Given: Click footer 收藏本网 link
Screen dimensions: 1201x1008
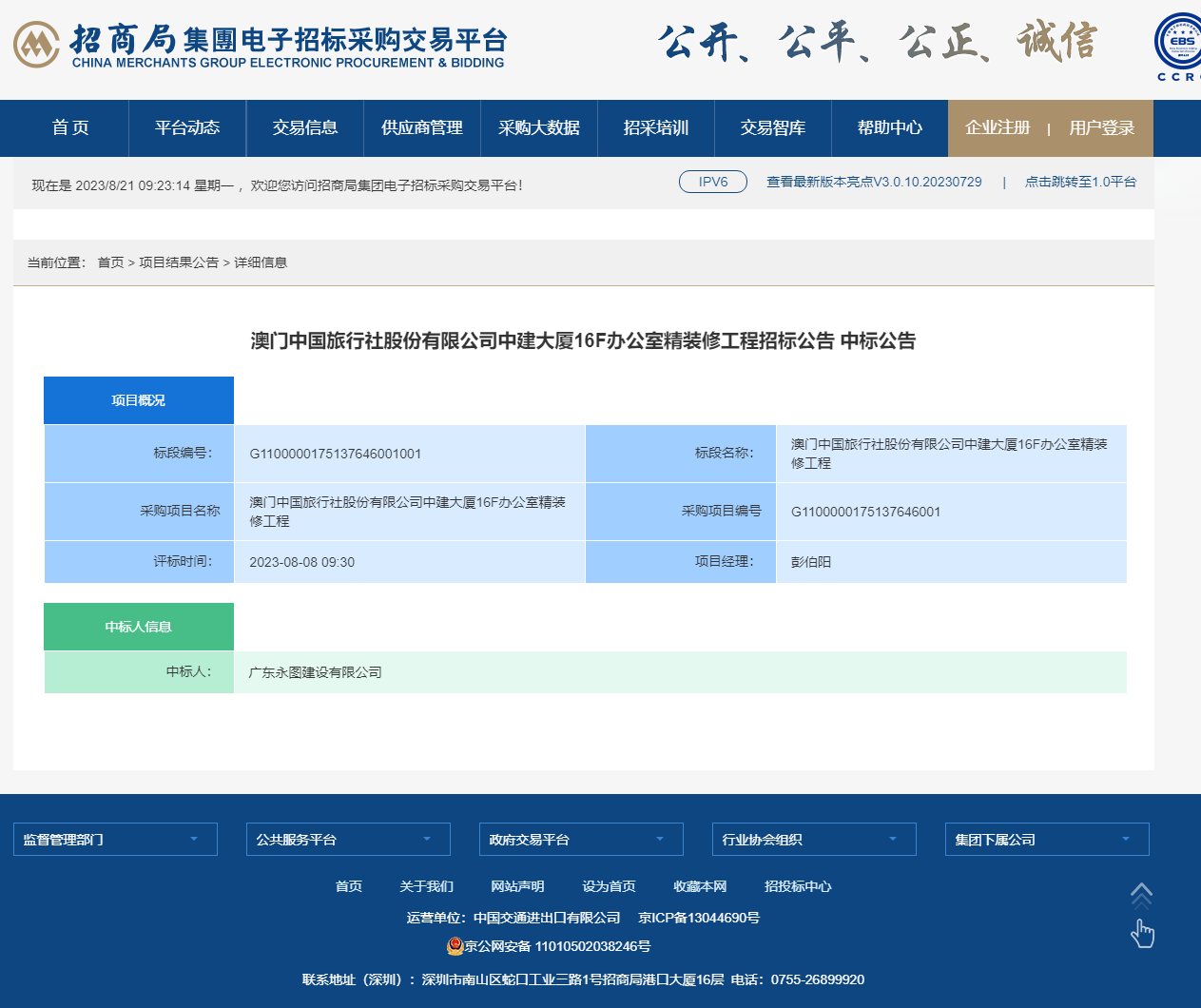Looking at the screenshot, I should (700, 886).
